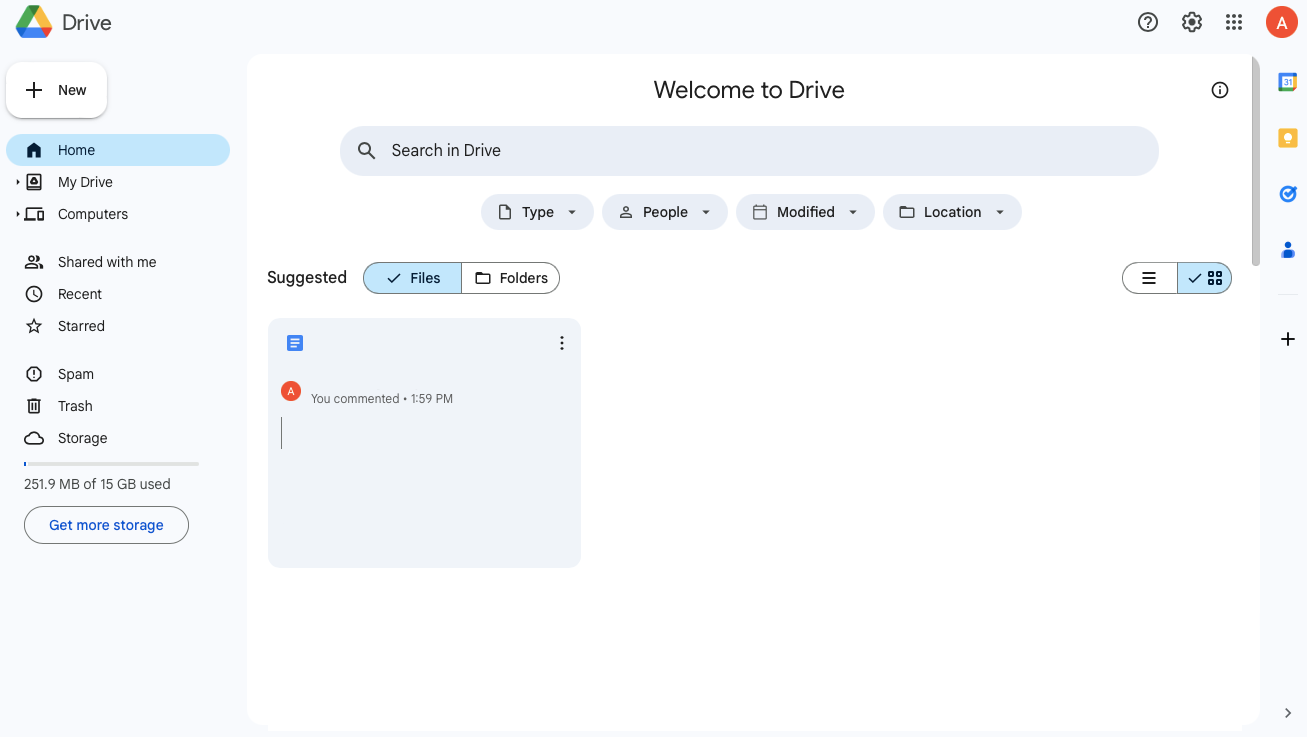Click the Help support icon
The image size is (1307, 737).
[1148, 22]
